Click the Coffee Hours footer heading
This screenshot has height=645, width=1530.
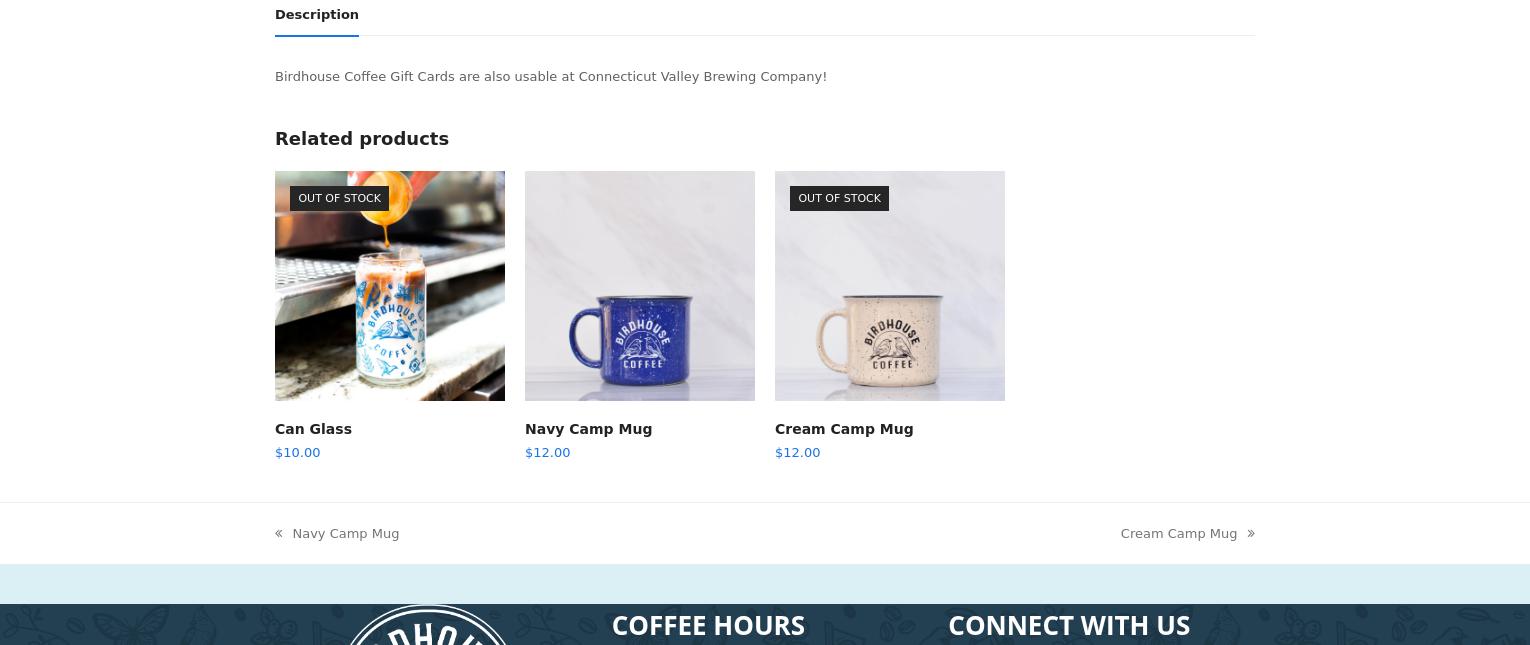(x=708, y=626)
